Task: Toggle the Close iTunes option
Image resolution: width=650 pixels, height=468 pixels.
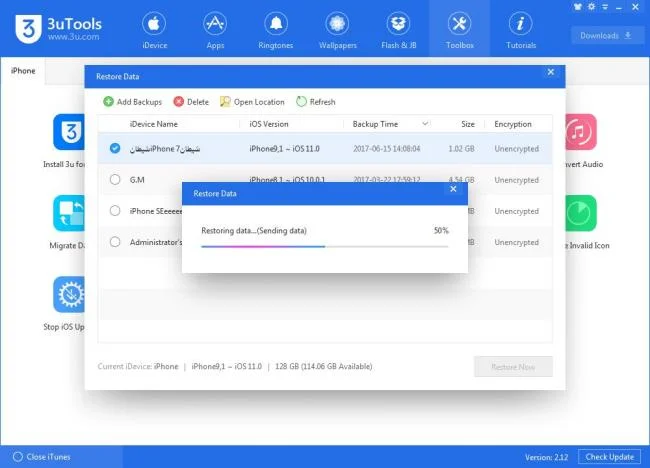Action: point(41,457)
